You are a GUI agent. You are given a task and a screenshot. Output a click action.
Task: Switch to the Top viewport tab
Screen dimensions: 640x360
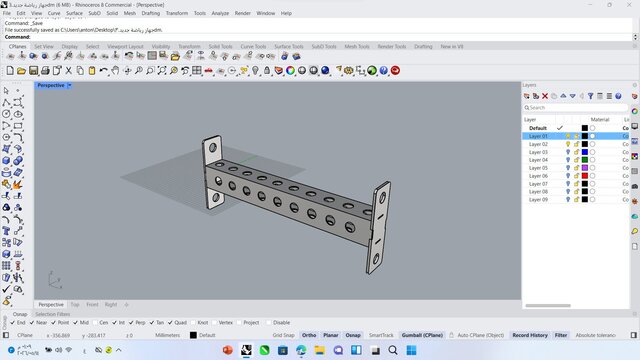75,304
